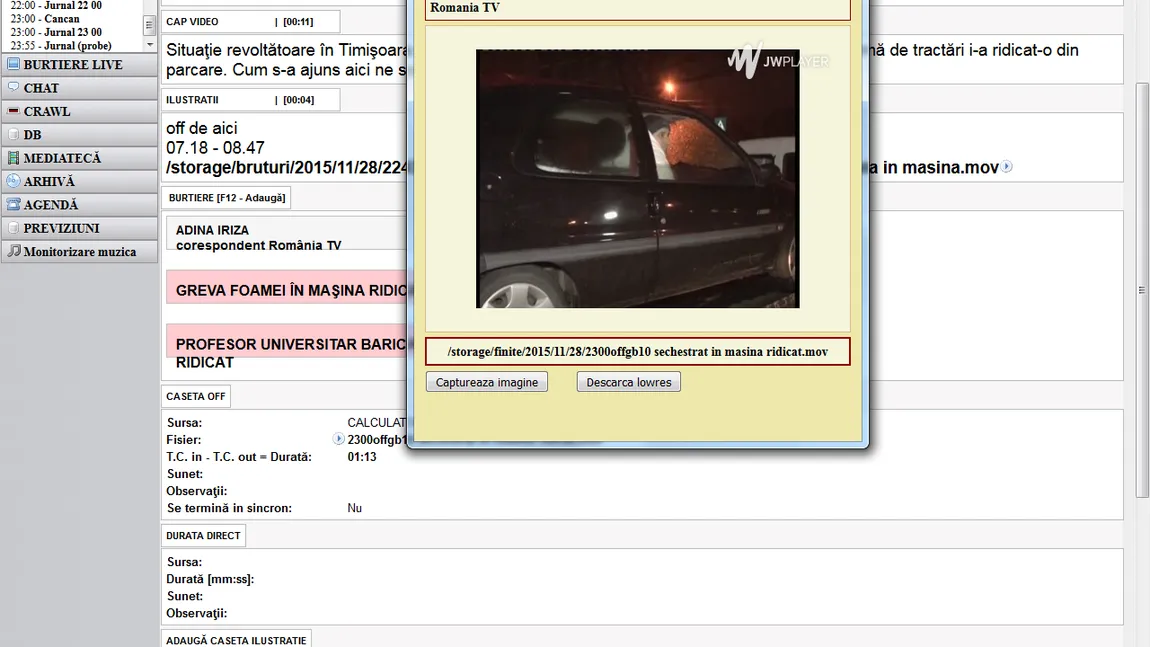Click BURTIERE [F12 - Adaugă] button

[x=227, y=198]
